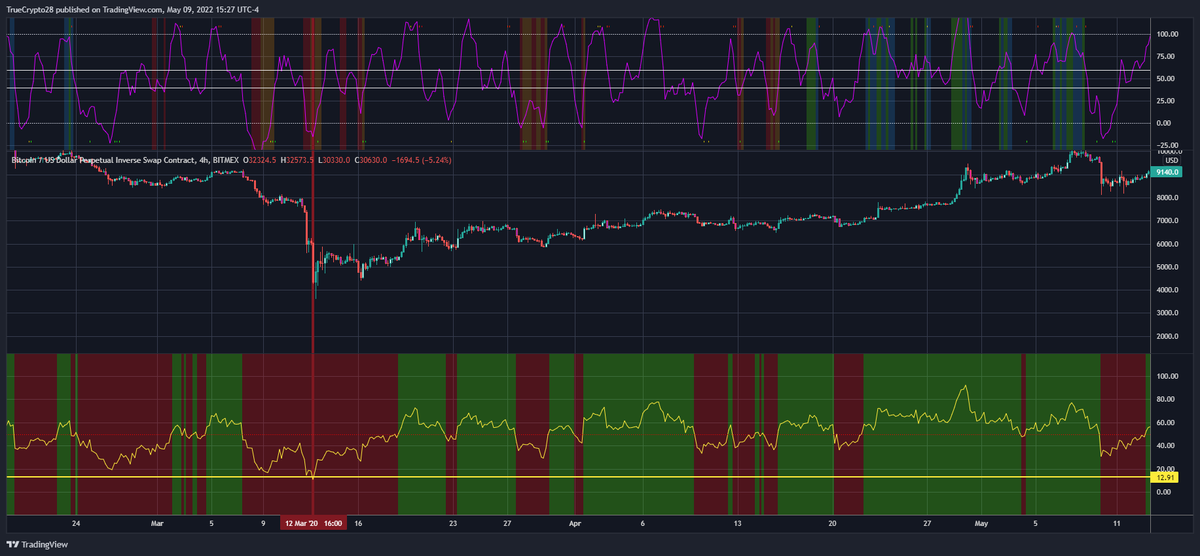Click the 20.00 label on lower indicator axis
Screen dimensions: 1200x556
coord(1168,469)
